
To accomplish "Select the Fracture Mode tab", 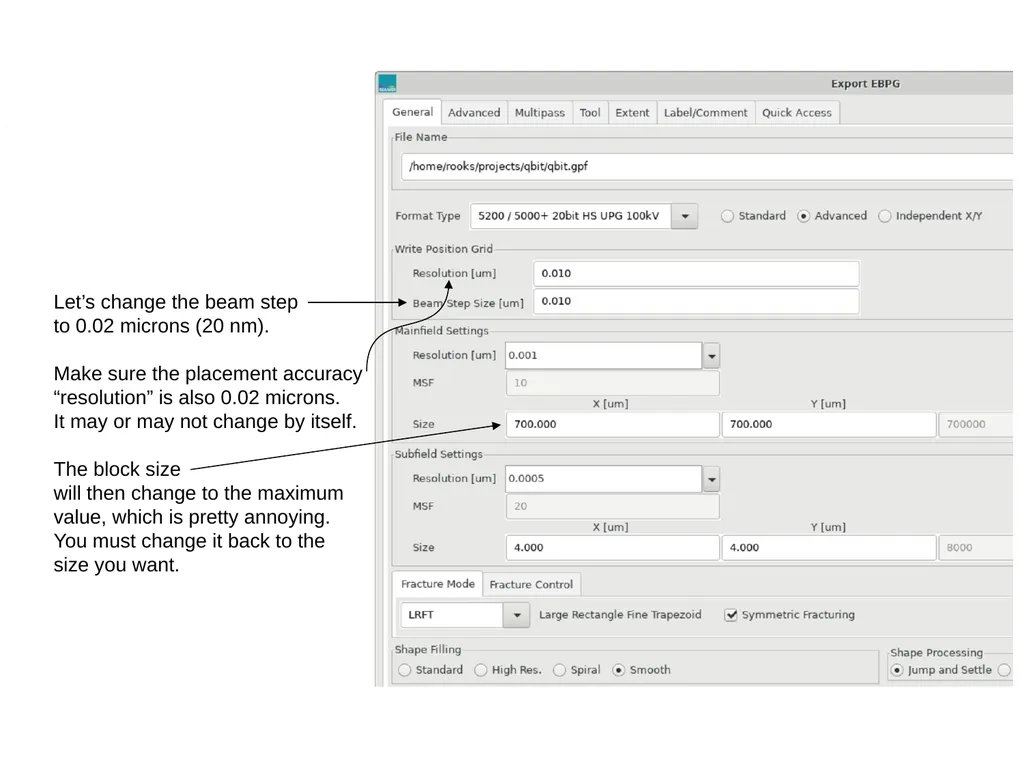I will tap(438, 584).
